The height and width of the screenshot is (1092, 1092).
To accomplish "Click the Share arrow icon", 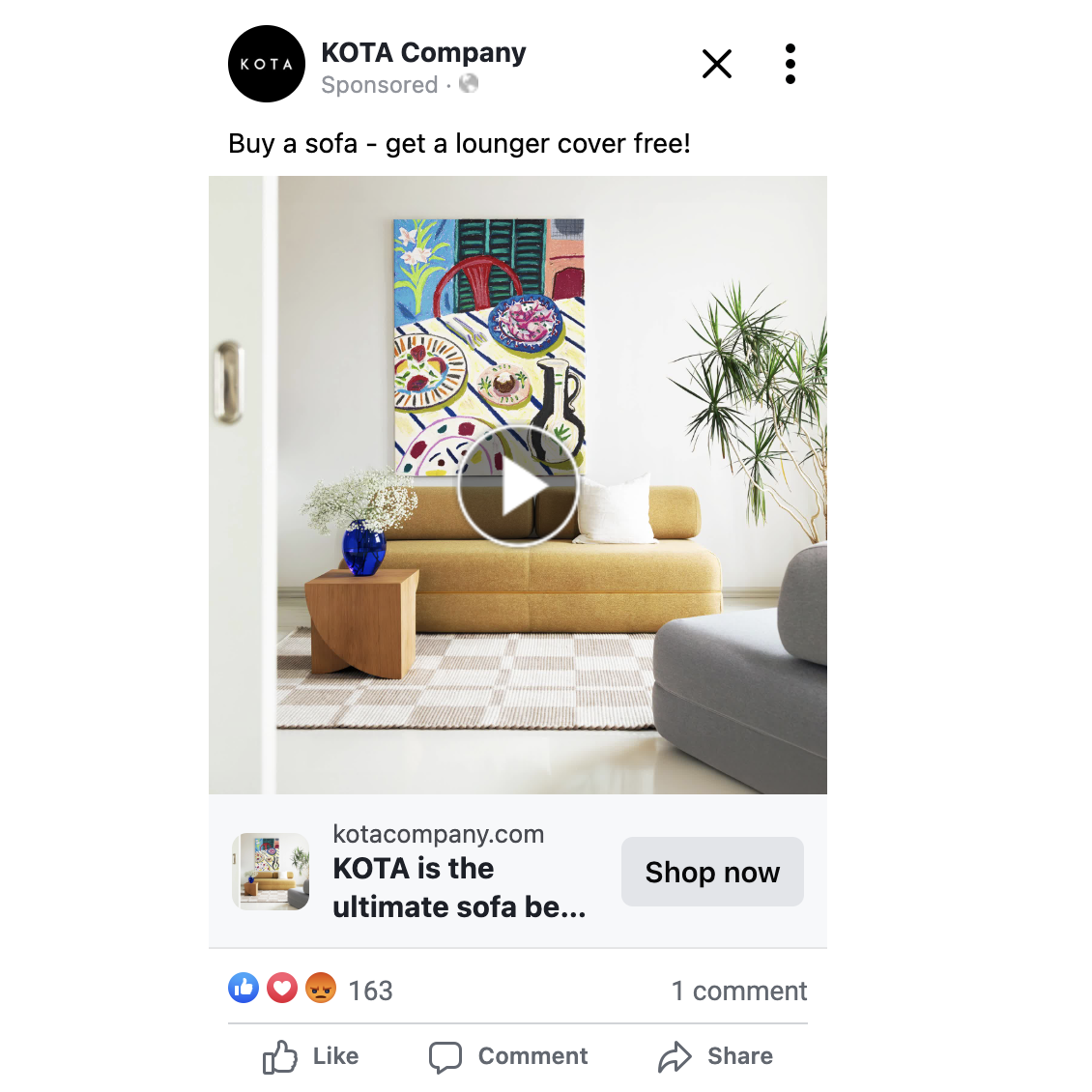I will [x=675, y=1056].
